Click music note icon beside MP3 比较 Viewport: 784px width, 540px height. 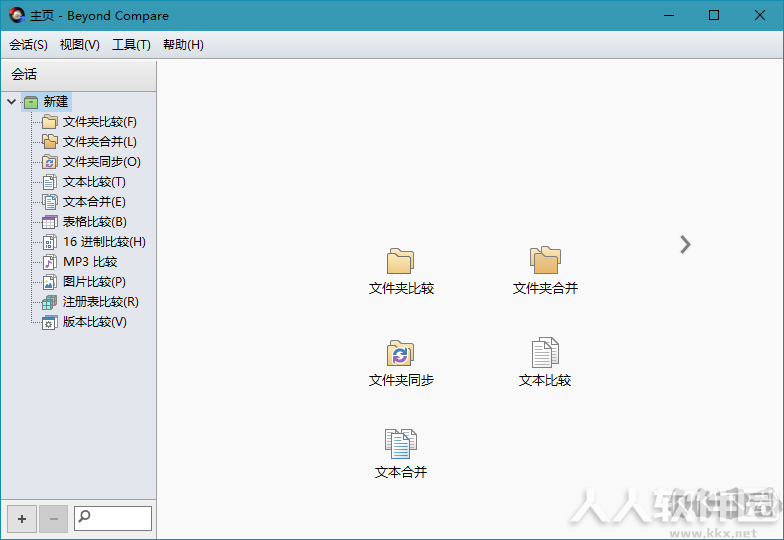pyautogui.click(x=50, y=262)
